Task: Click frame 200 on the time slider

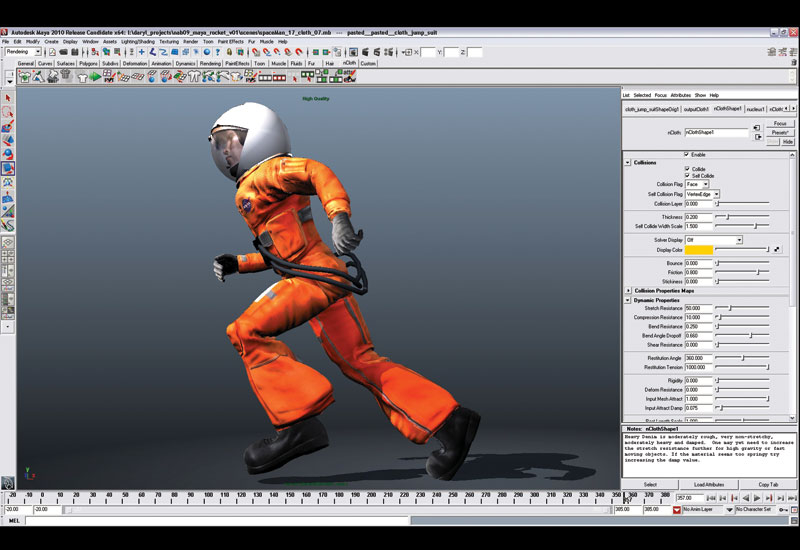Action: [x=371, y=496]
